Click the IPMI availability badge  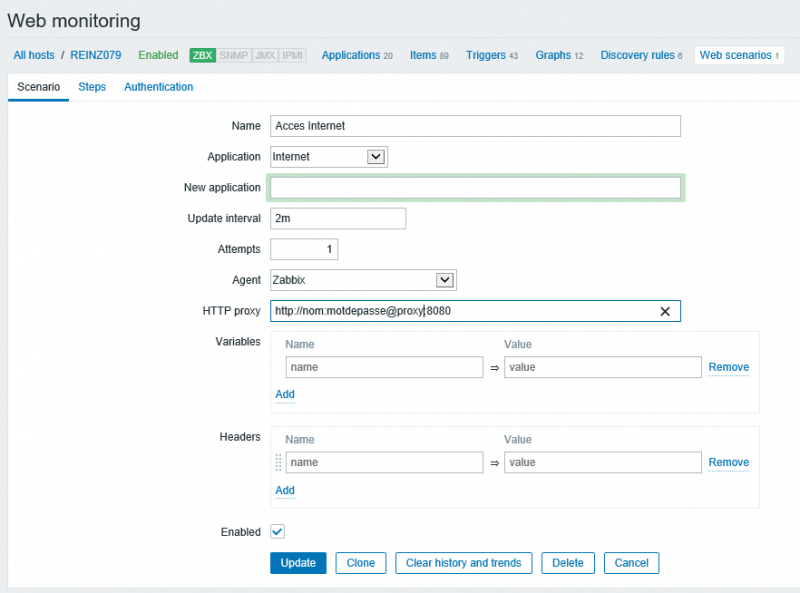293,56
